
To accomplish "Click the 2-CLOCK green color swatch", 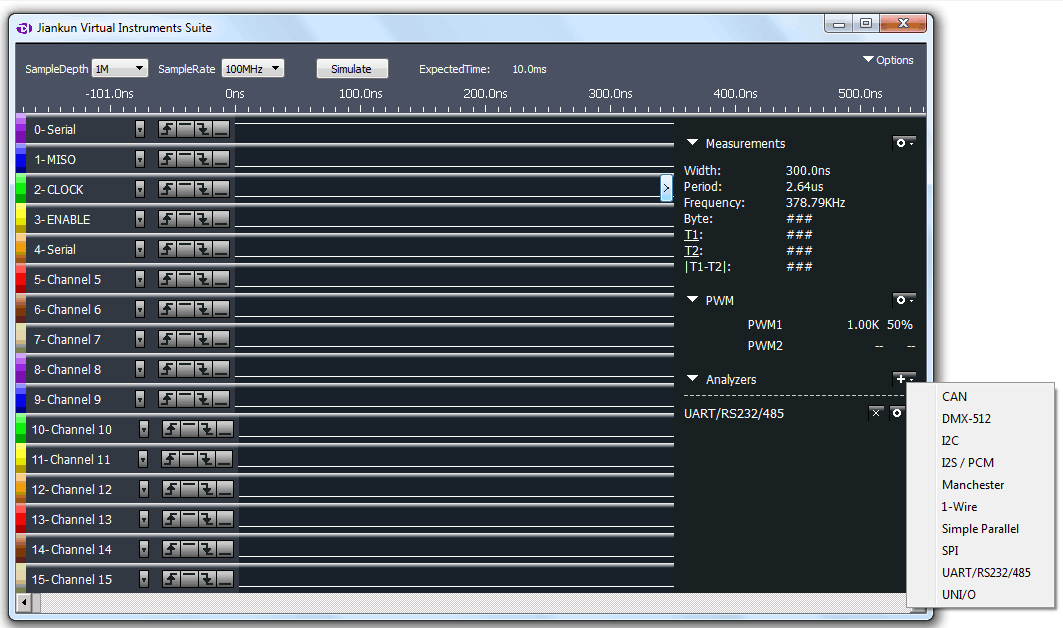I will [x=21, y=189].
